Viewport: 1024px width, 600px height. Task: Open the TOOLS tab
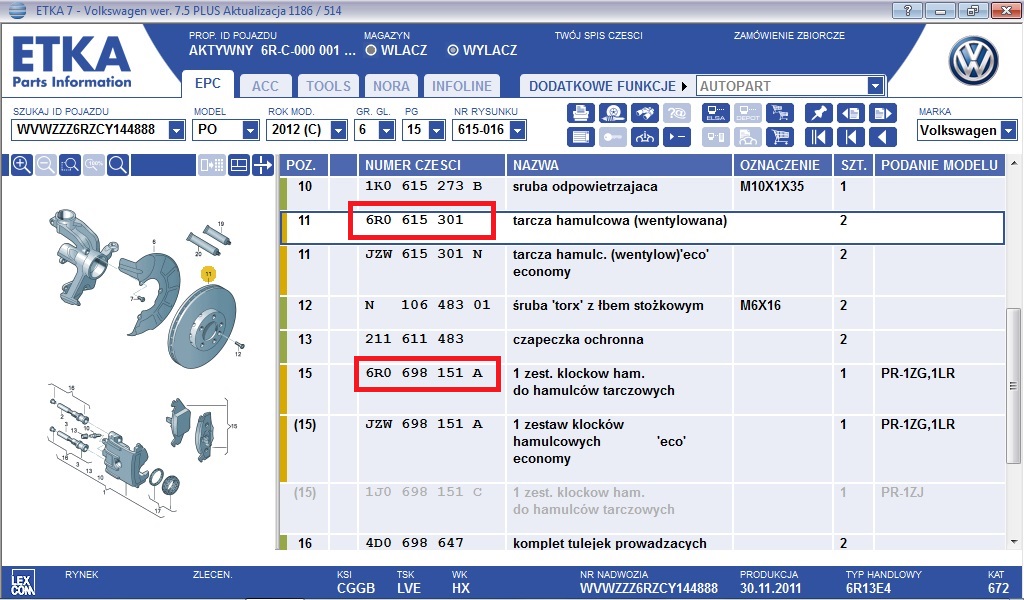(328, 86)
